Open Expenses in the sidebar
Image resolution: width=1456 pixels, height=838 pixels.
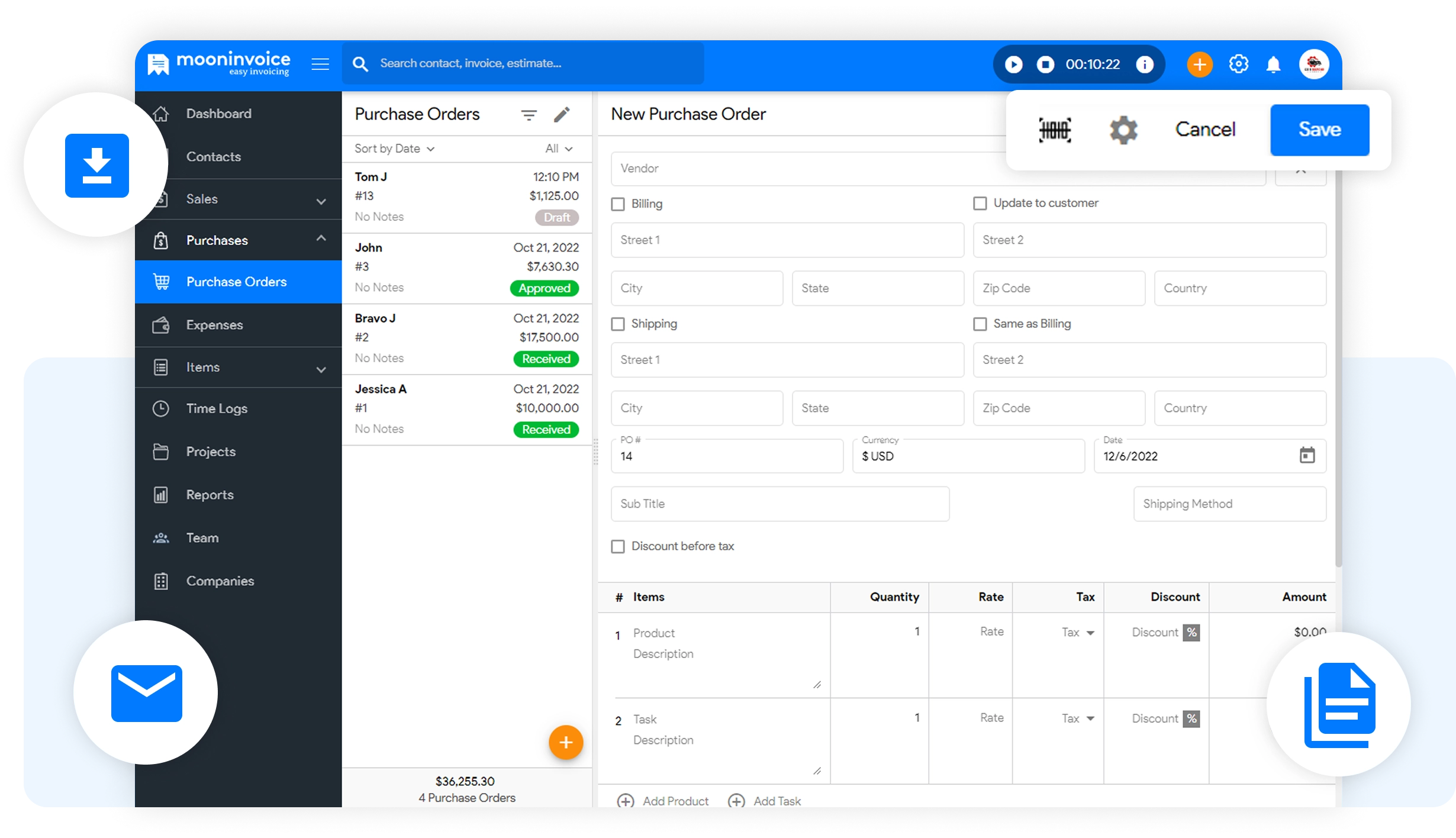[214, 325]
